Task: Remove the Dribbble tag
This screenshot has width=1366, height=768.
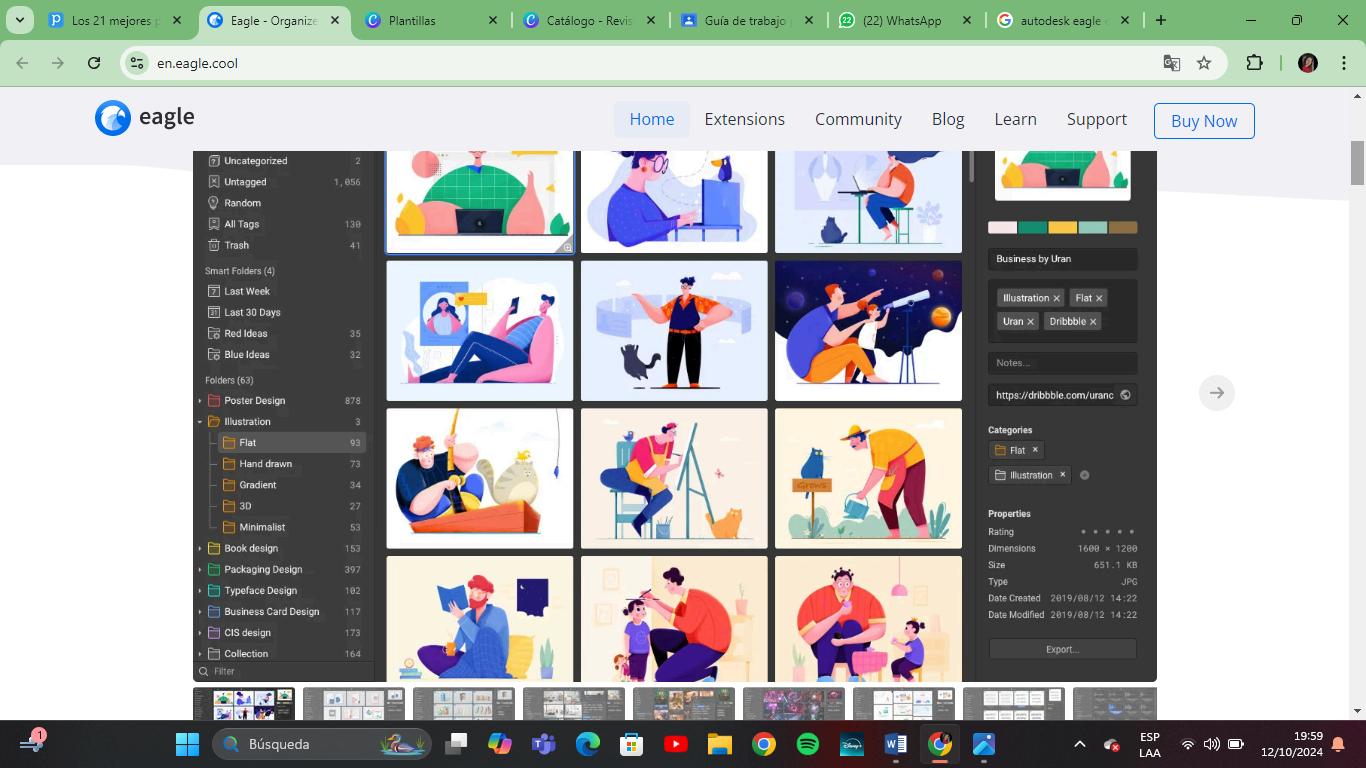Action: pyautogui.click(x=1093, y=321)
